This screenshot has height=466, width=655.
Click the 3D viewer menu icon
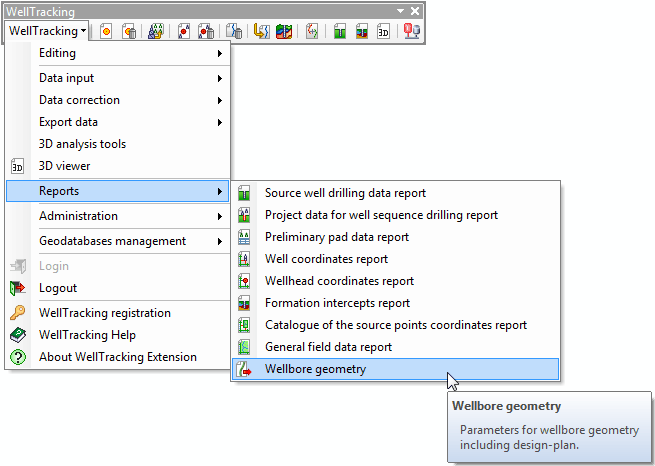pyautogui.click(x=18, y=166)
